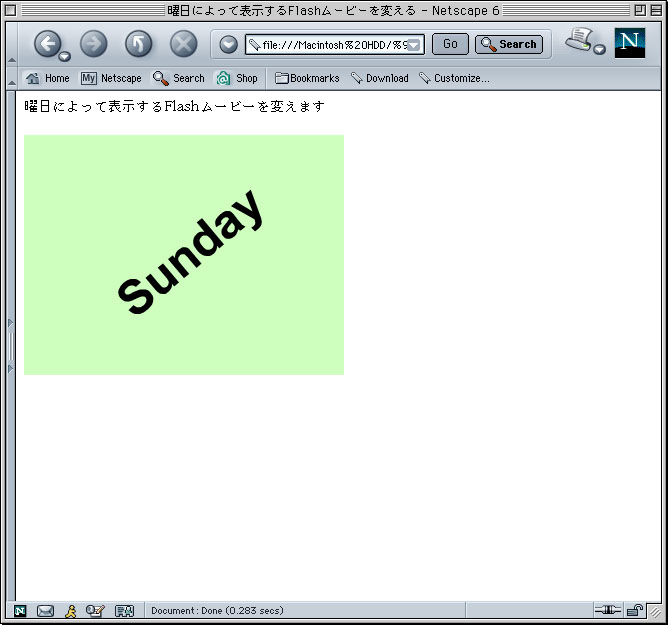
Task: Click the online/offline connection plug icon
Action: (x=608, y=610)
